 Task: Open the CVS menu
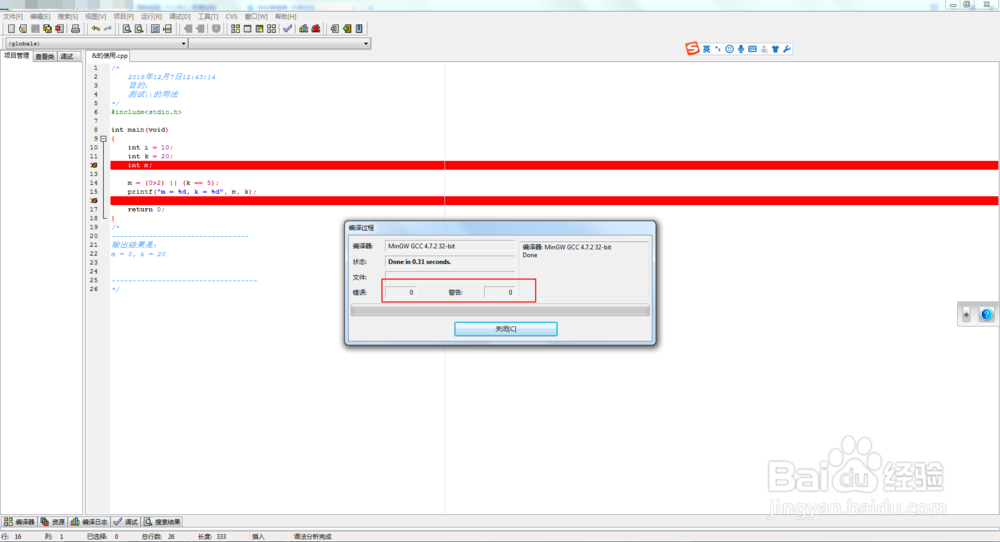[232, 17]
